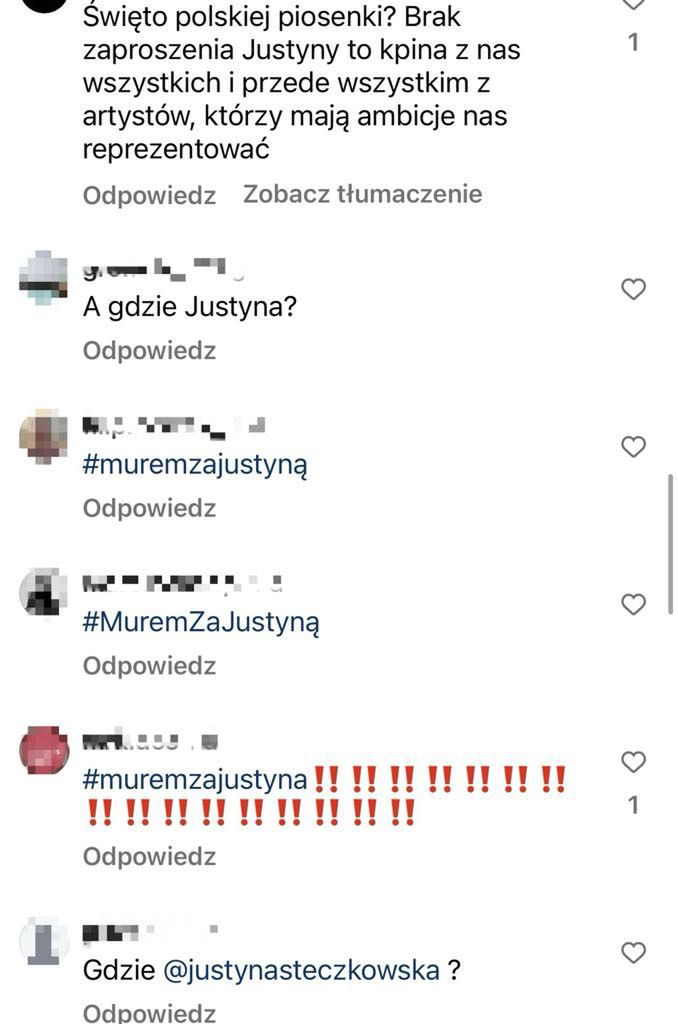Open avatar of 'A gdzie Justyna?' commenter

point(43,278)
